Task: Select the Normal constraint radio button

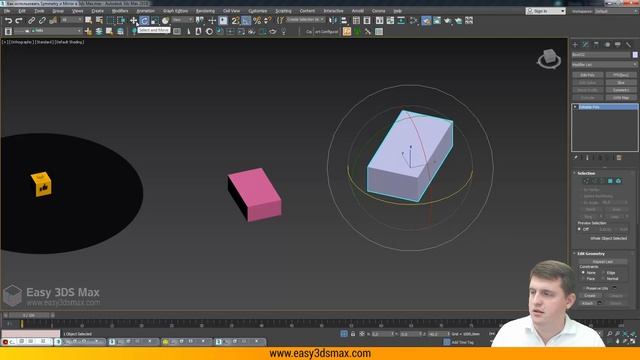Action: click(603, 278)
